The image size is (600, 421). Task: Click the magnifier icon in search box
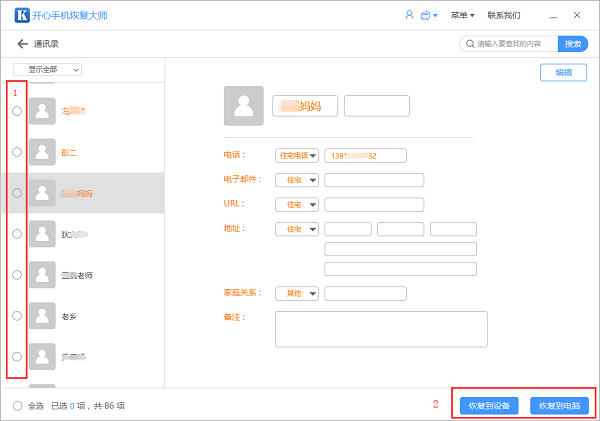pos(468,44)
